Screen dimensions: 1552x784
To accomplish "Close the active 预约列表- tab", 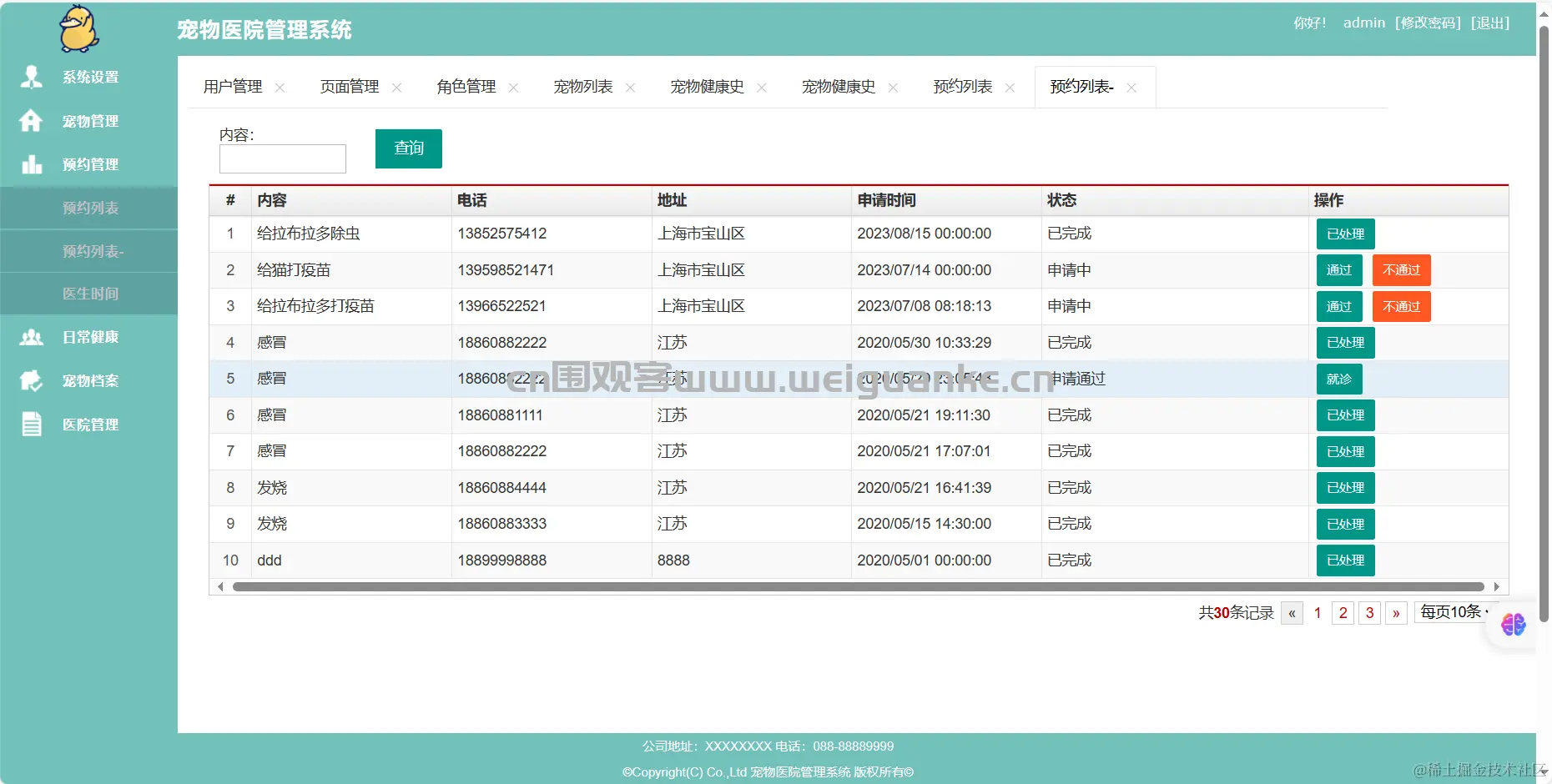I will coord(1131,88).
